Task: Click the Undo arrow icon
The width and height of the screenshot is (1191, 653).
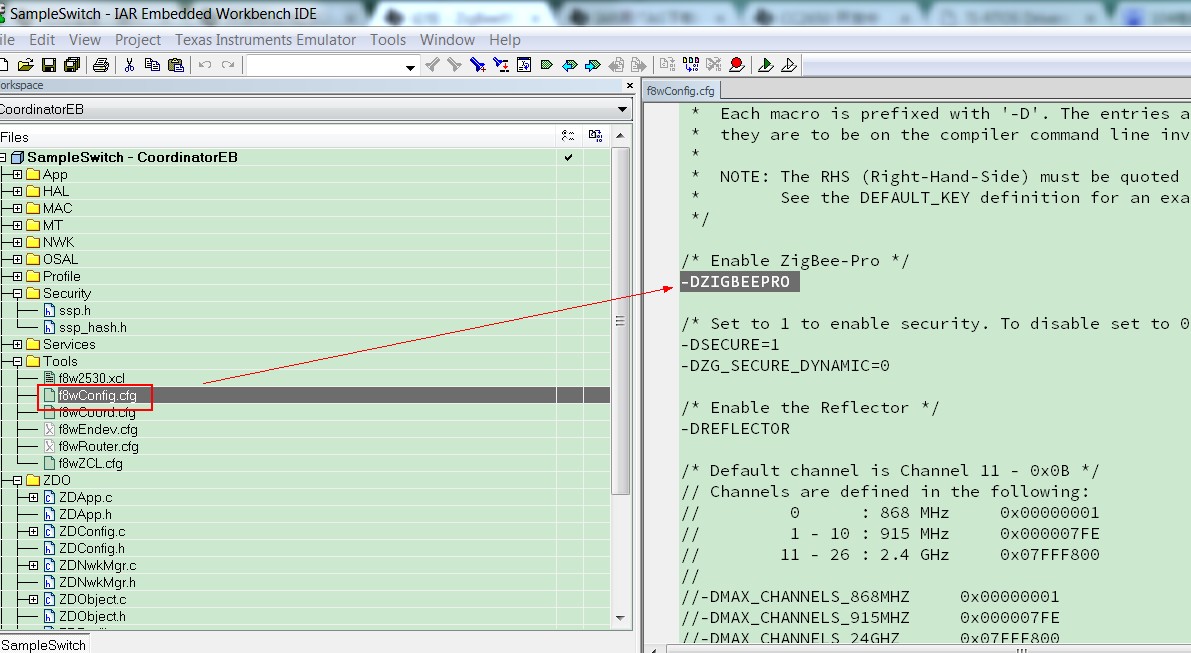Action: [204, 65]
